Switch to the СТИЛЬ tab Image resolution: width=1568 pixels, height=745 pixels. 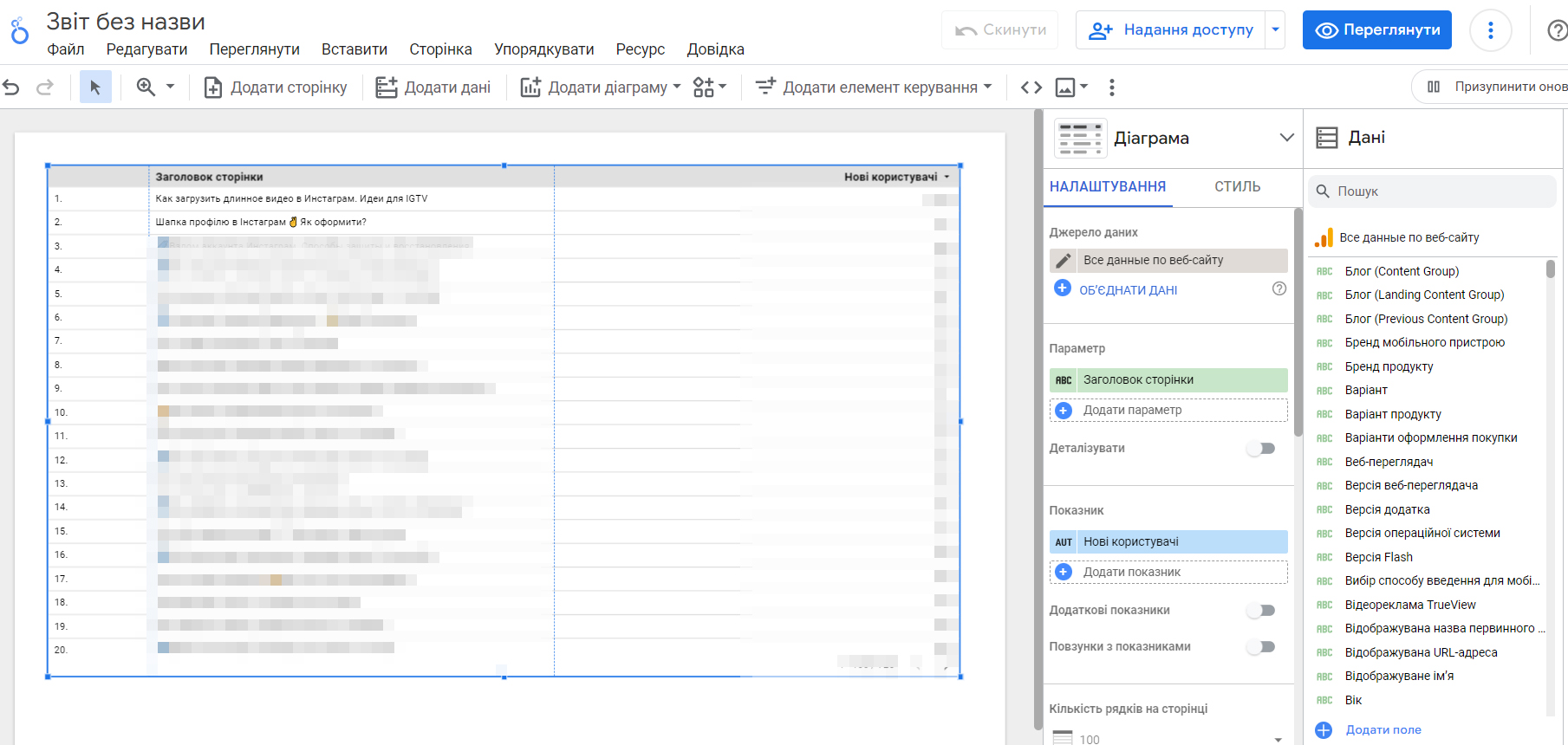tap(1237, 187)
